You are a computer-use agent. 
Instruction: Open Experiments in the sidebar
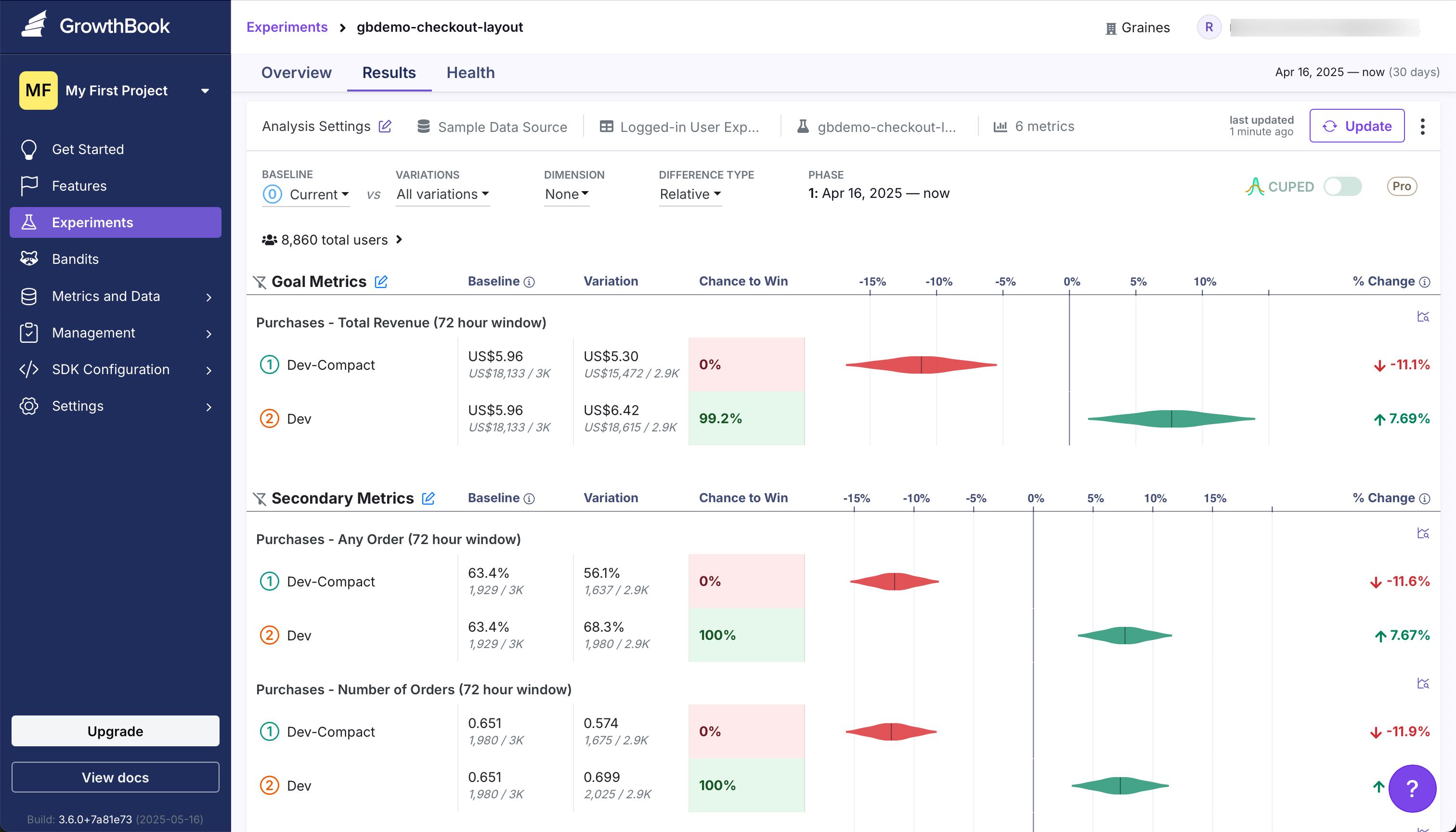[x=116, y=222]
